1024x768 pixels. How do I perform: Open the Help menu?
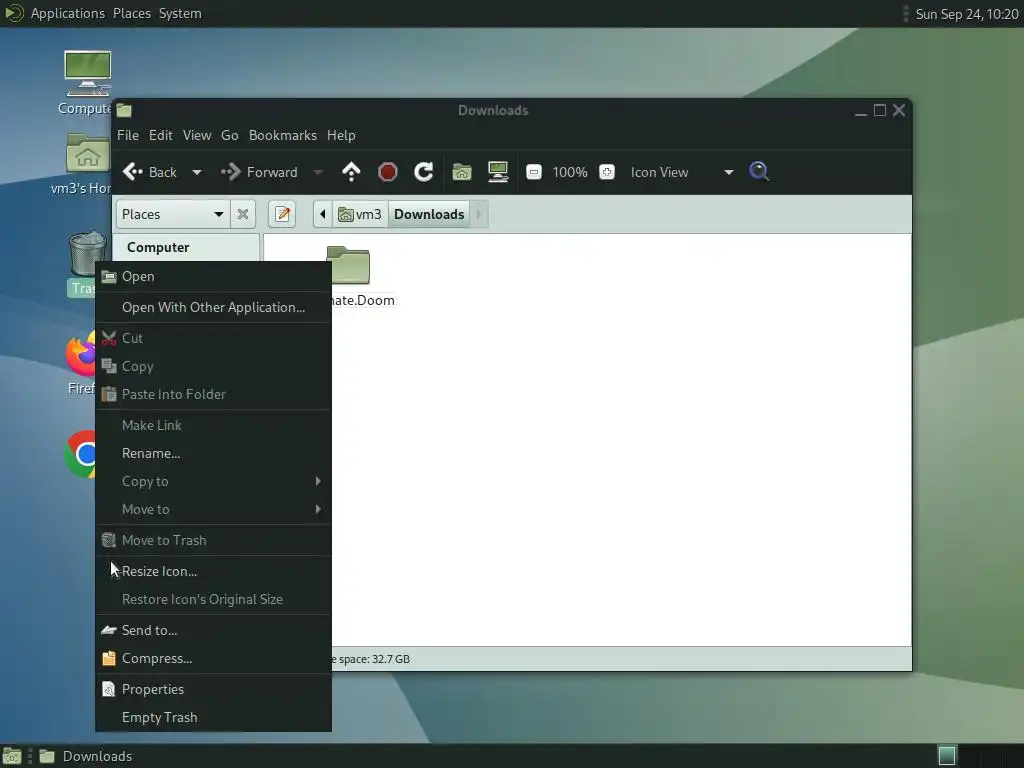[341, 135]
